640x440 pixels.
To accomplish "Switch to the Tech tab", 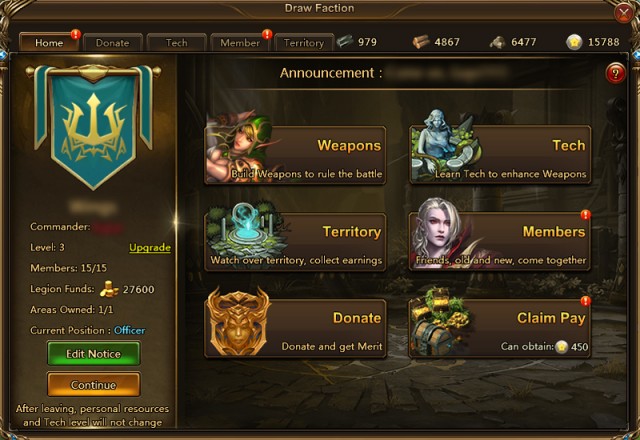I will click(x=176, y=42).
